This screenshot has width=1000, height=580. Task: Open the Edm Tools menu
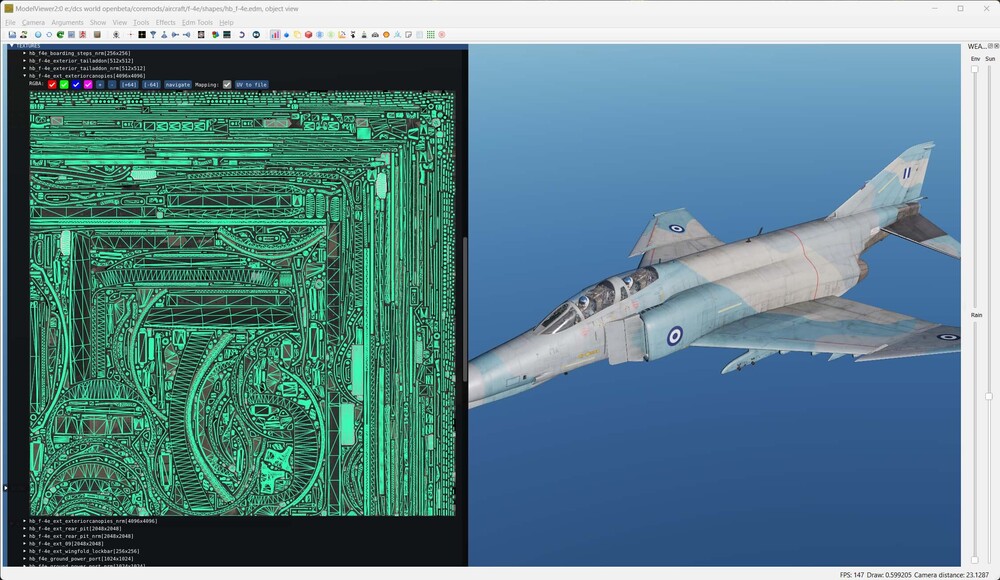point(197,22)
